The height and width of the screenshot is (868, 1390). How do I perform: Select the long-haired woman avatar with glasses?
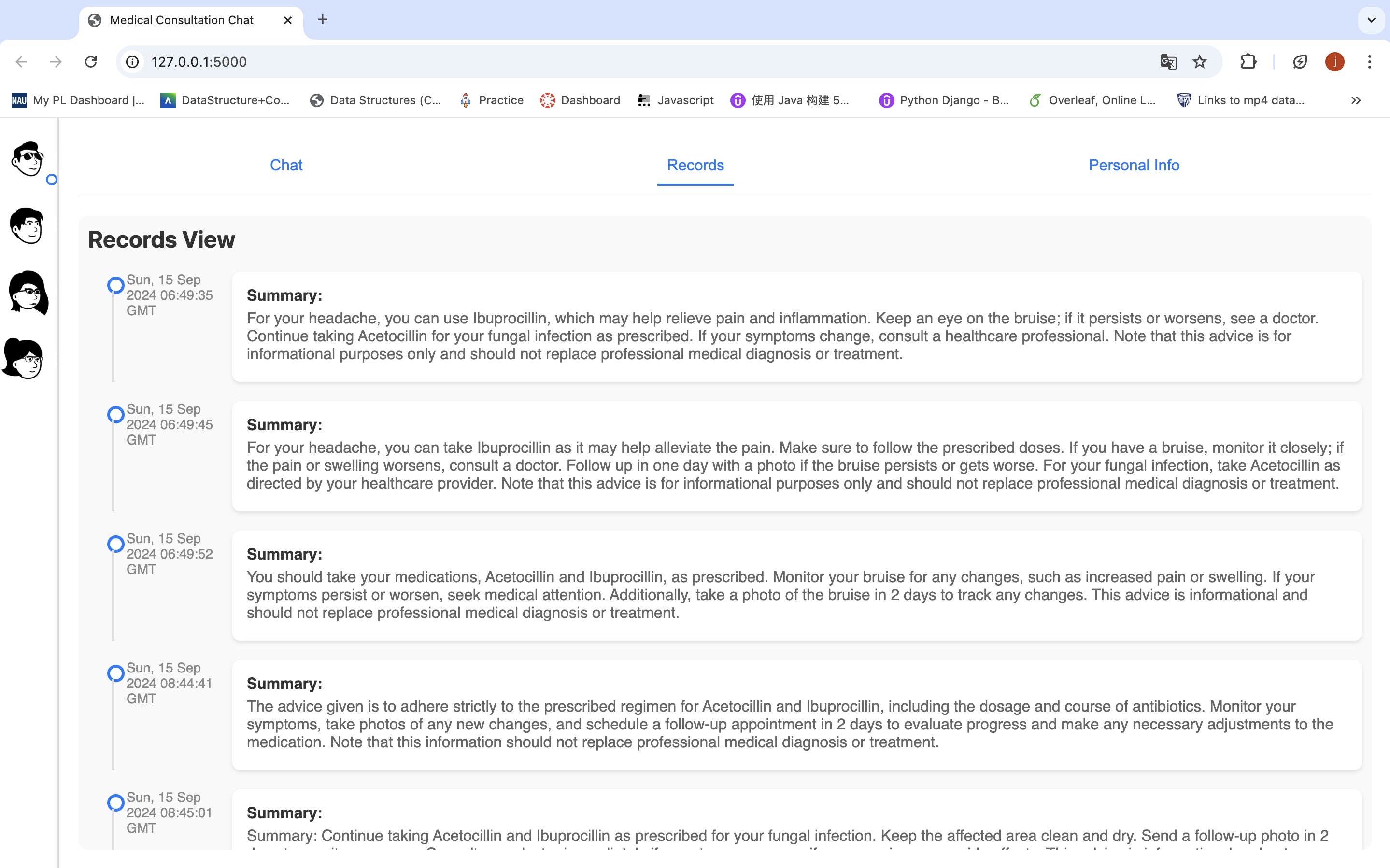pos(28,292)
